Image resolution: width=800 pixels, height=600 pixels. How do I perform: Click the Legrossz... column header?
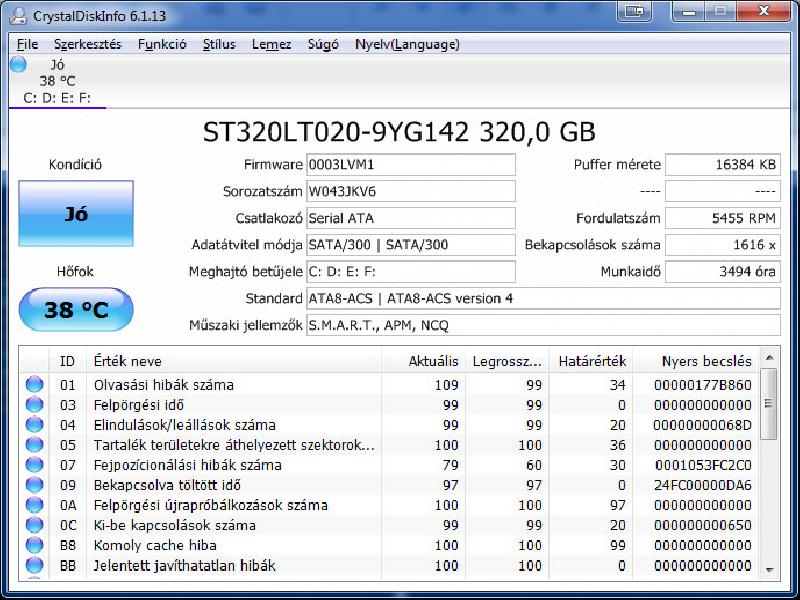[x=507, y=361]
